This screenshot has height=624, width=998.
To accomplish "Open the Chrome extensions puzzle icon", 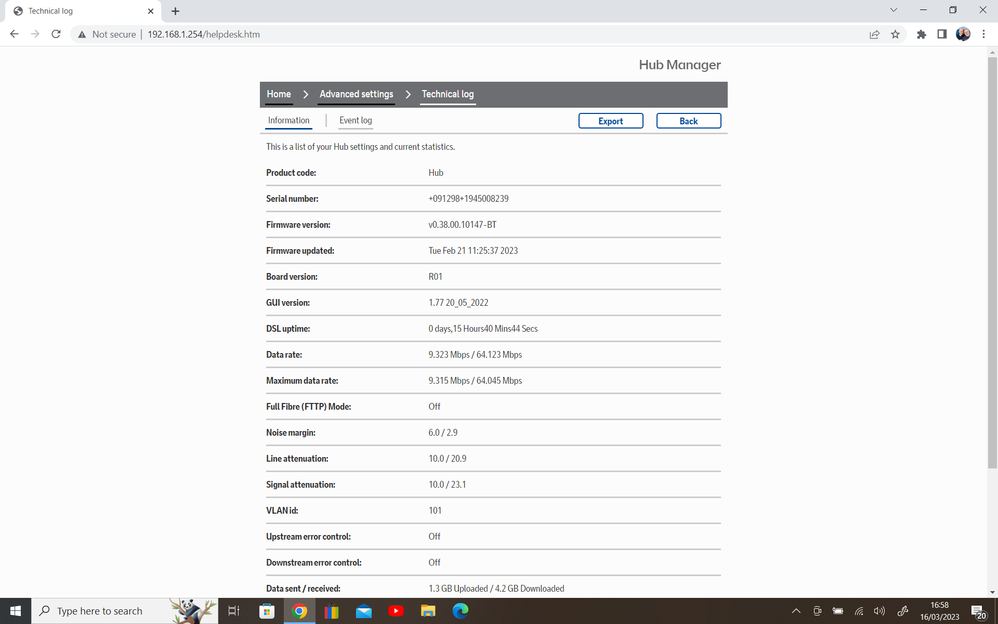I will tap(921, 34).
